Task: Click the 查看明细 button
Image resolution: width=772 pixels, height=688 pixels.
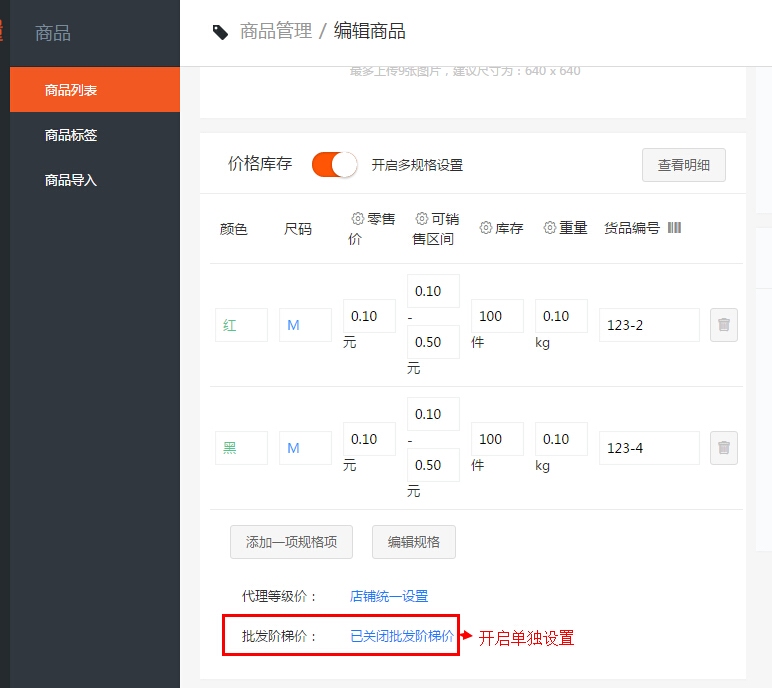Action: [x=683, y=165]
